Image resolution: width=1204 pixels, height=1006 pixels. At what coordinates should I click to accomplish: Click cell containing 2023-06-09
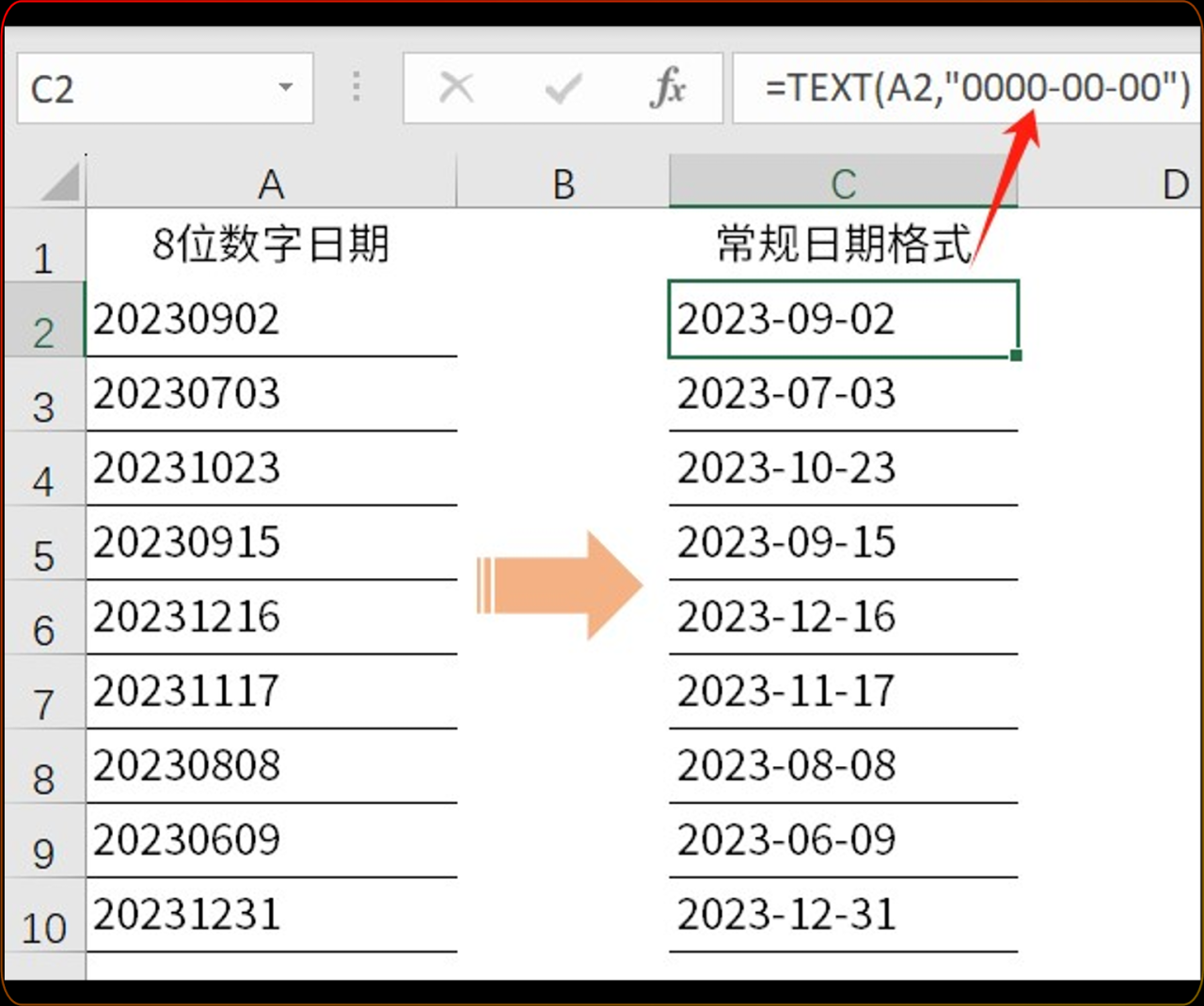(844, 840)
